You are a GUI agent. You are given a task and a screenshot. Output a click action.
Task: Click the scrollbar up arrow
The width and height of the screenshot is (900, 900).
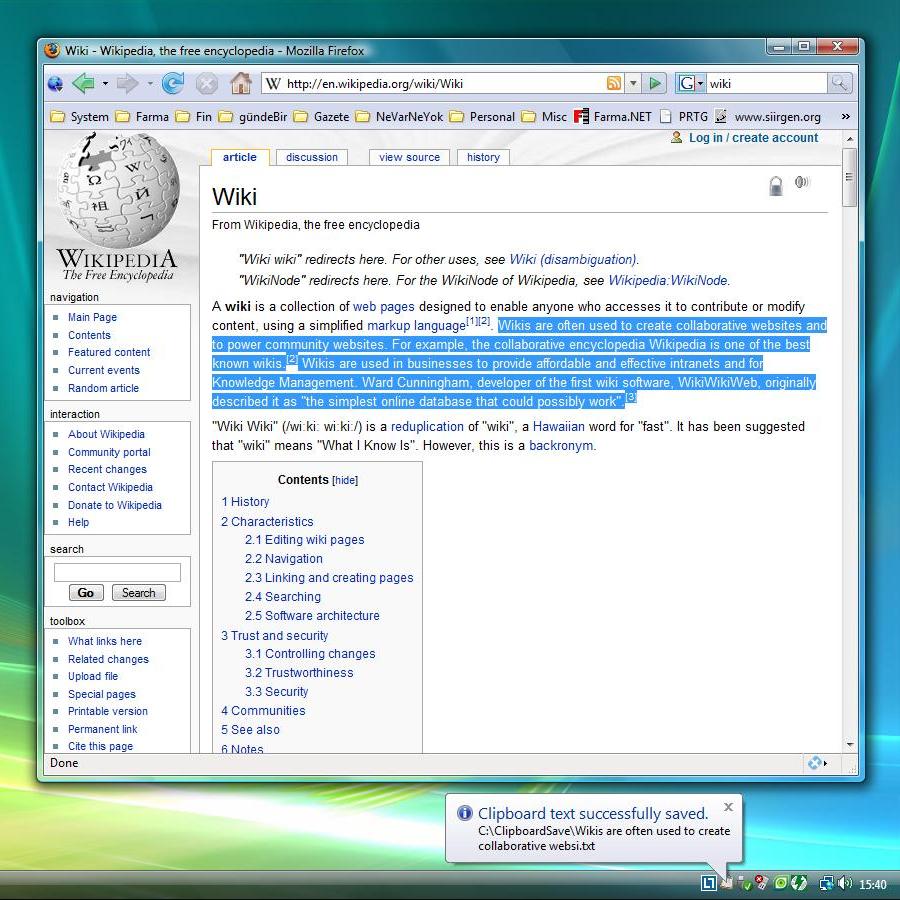pos(849,139)
